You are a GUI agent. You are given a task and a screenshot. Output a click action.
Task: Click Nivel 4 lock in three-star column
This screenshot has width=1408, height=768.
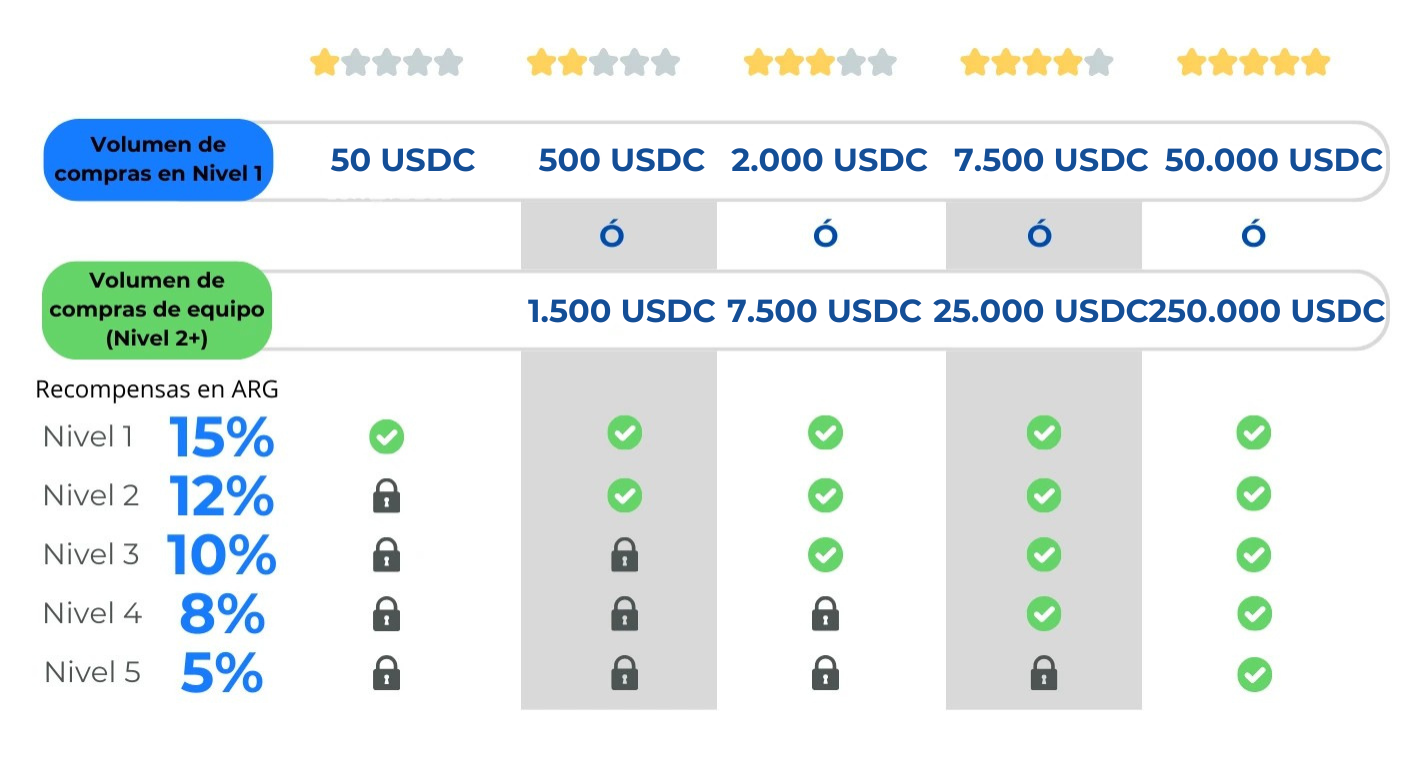coord(825,614)
